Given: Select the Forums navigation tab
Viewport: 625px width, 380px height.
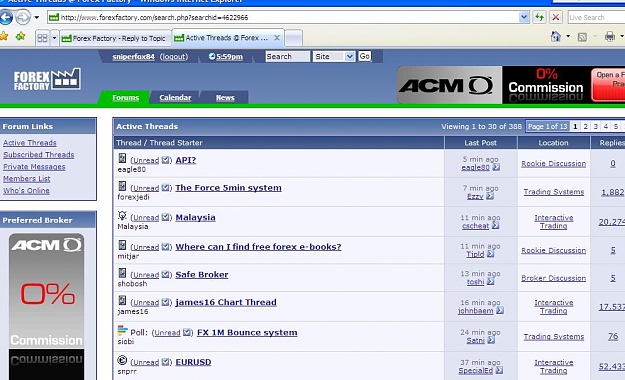Looking at the screenshot, I should [x=126, y=98].
